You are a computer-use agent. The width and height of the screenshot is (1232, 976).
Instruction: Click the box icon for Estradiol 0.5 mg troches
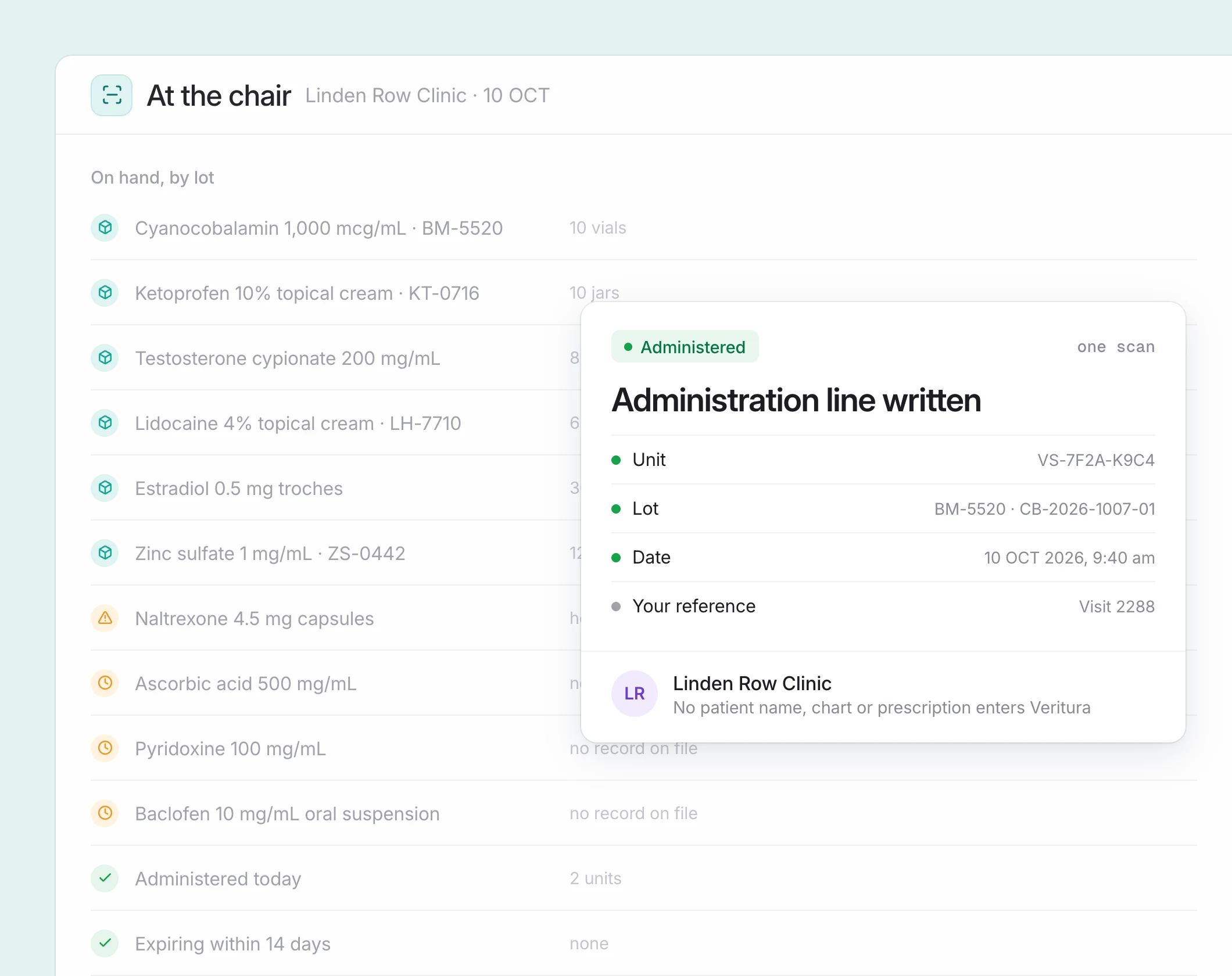click(105, 488)
